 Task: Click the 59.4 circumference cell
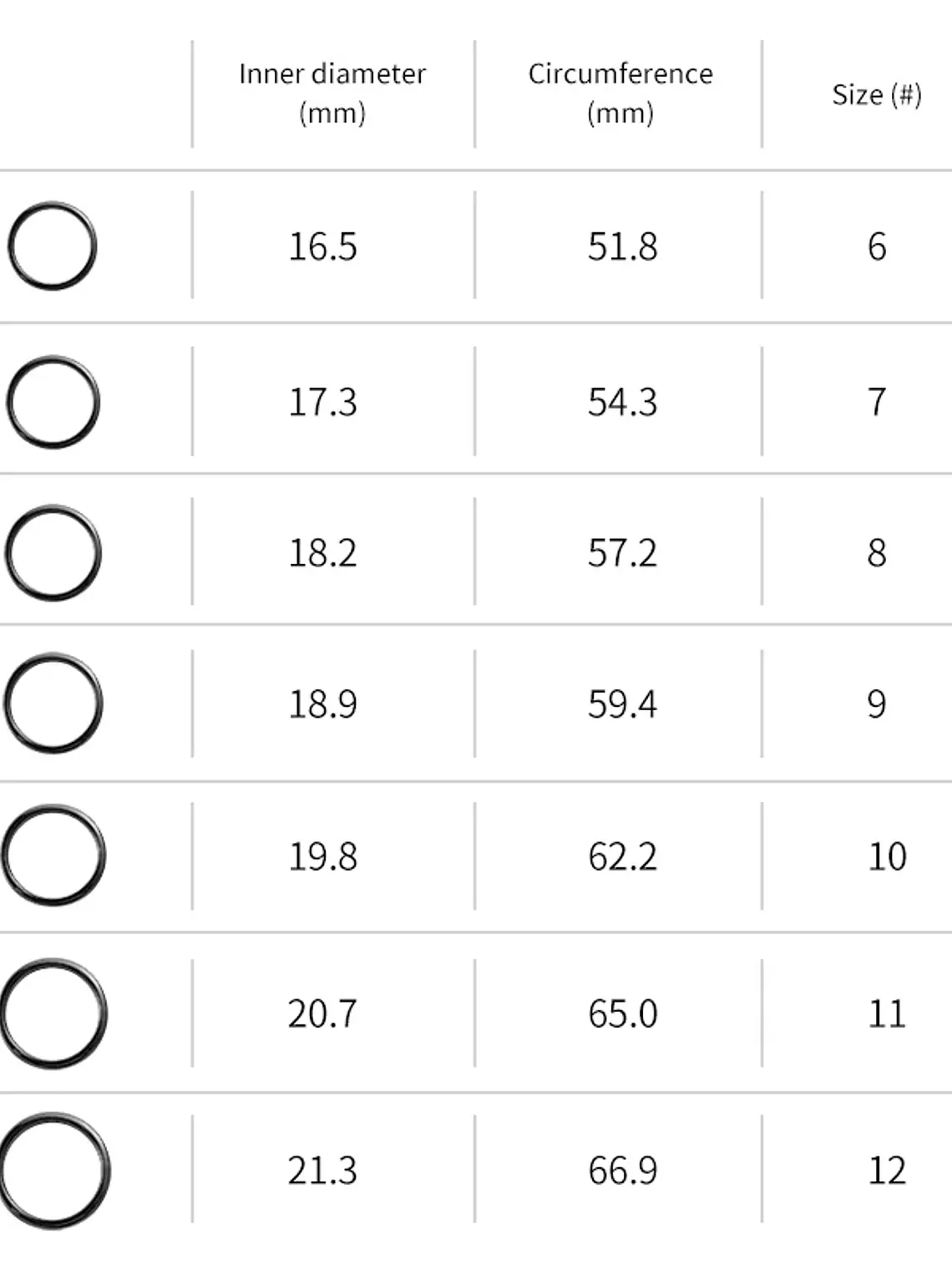tap(622, 704)
